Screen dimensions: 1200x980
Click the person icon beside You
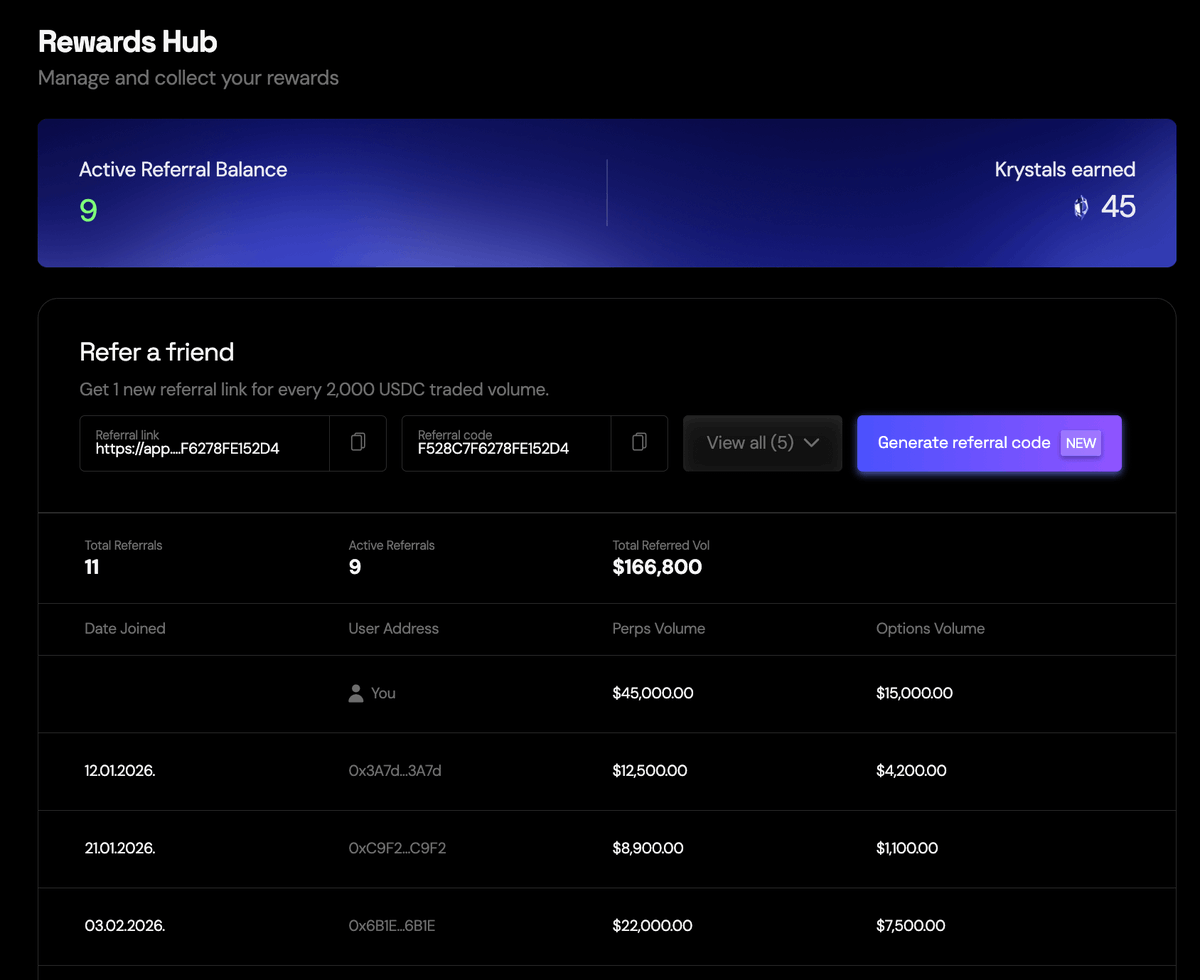356,693
